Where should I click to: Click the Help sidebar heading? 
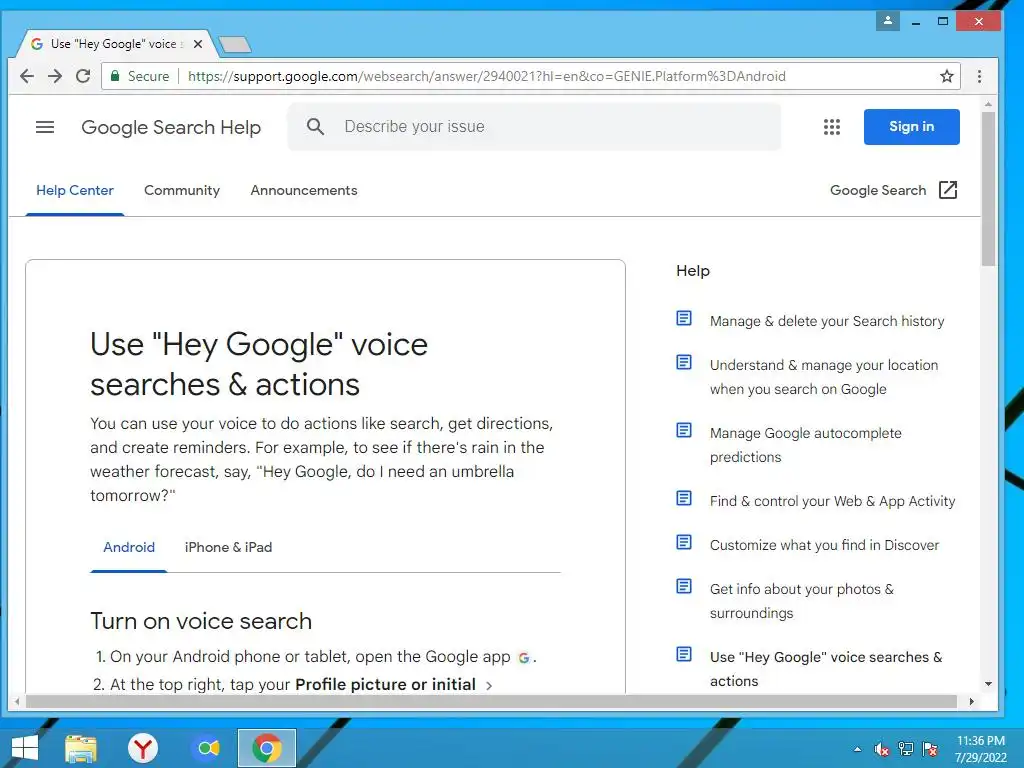point(693,270)
